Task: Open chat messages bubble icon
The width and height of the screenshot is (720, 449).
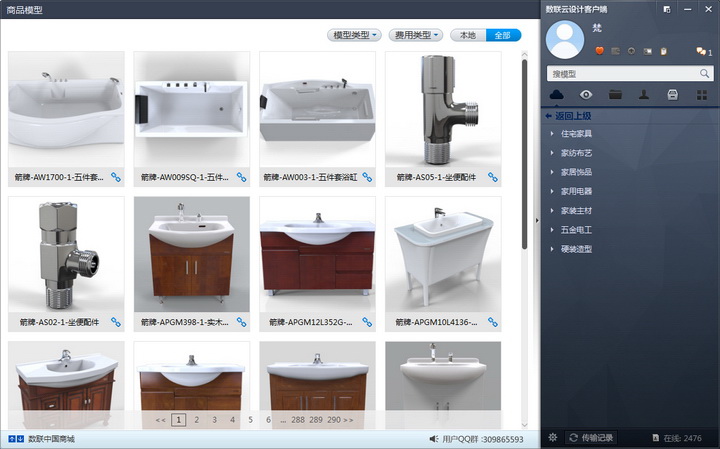Action: coord(701,51)
